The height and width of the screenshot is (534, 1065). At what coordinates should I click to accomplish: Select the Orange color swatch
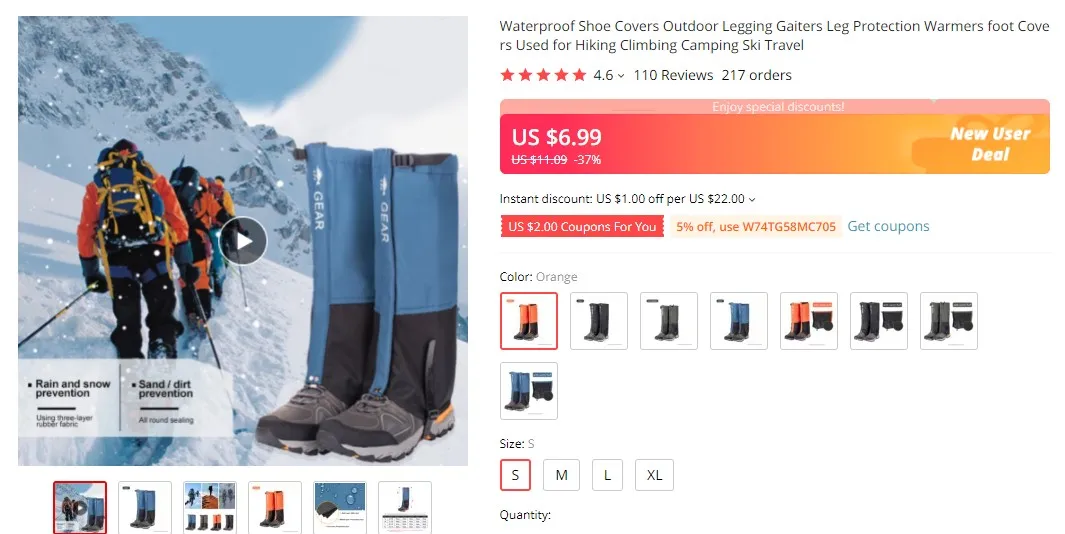529,321
